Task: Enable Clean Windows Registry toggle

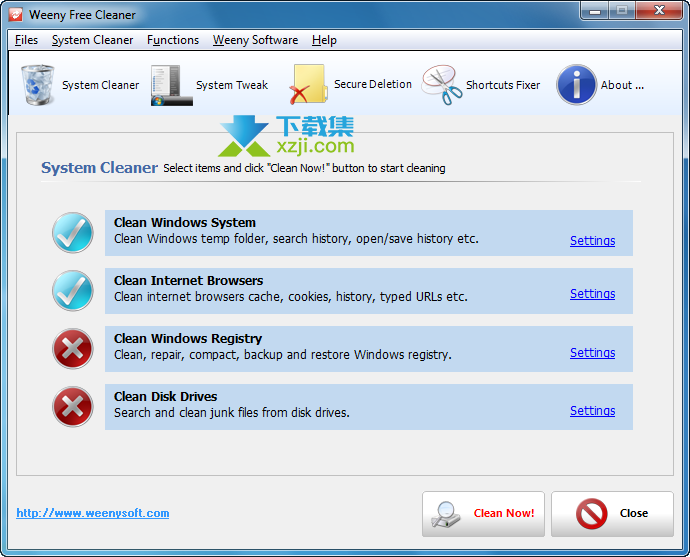Action: 73,349
